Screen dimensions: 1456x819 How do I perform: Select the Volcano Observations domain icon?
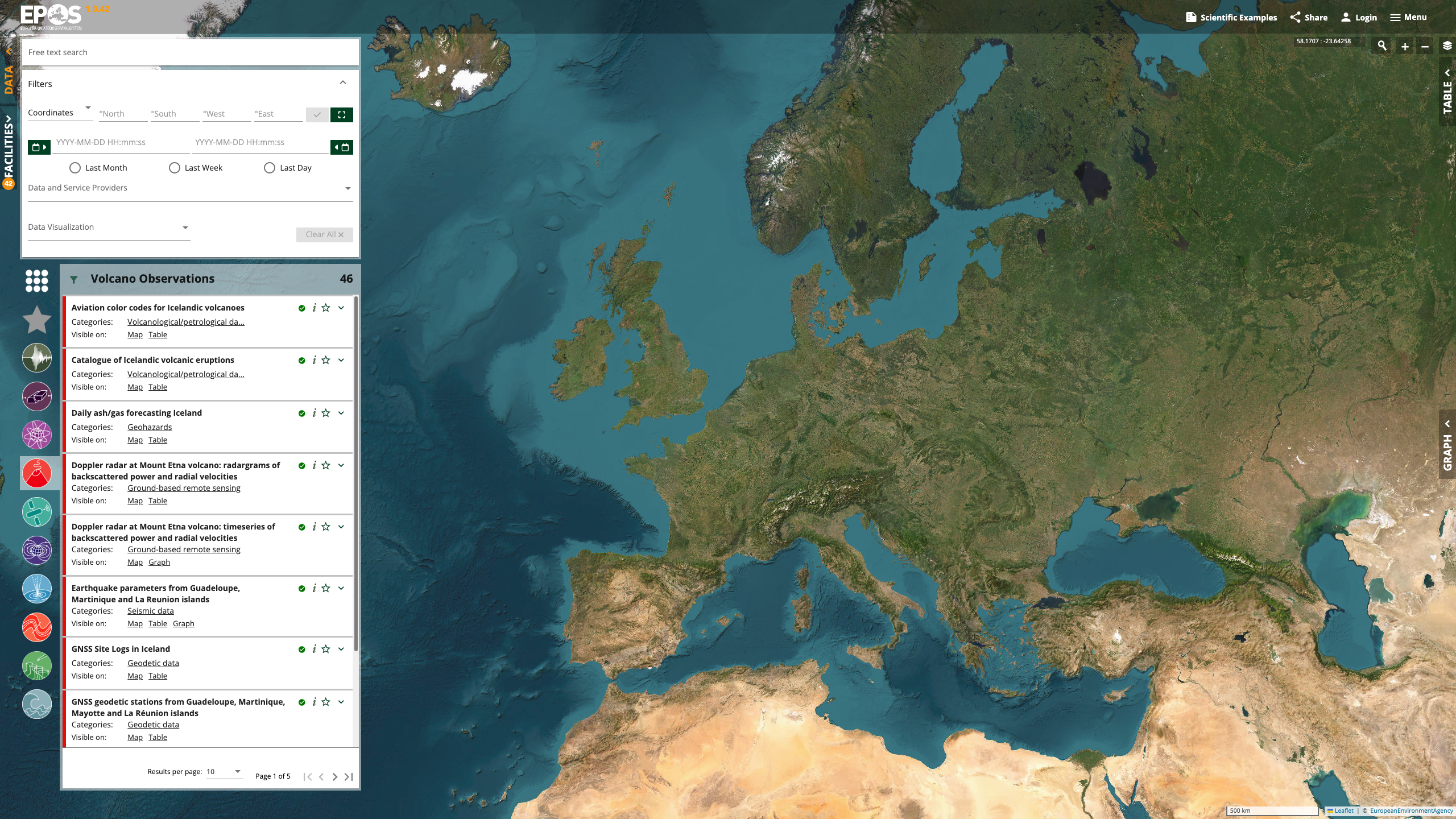[36, 473]
